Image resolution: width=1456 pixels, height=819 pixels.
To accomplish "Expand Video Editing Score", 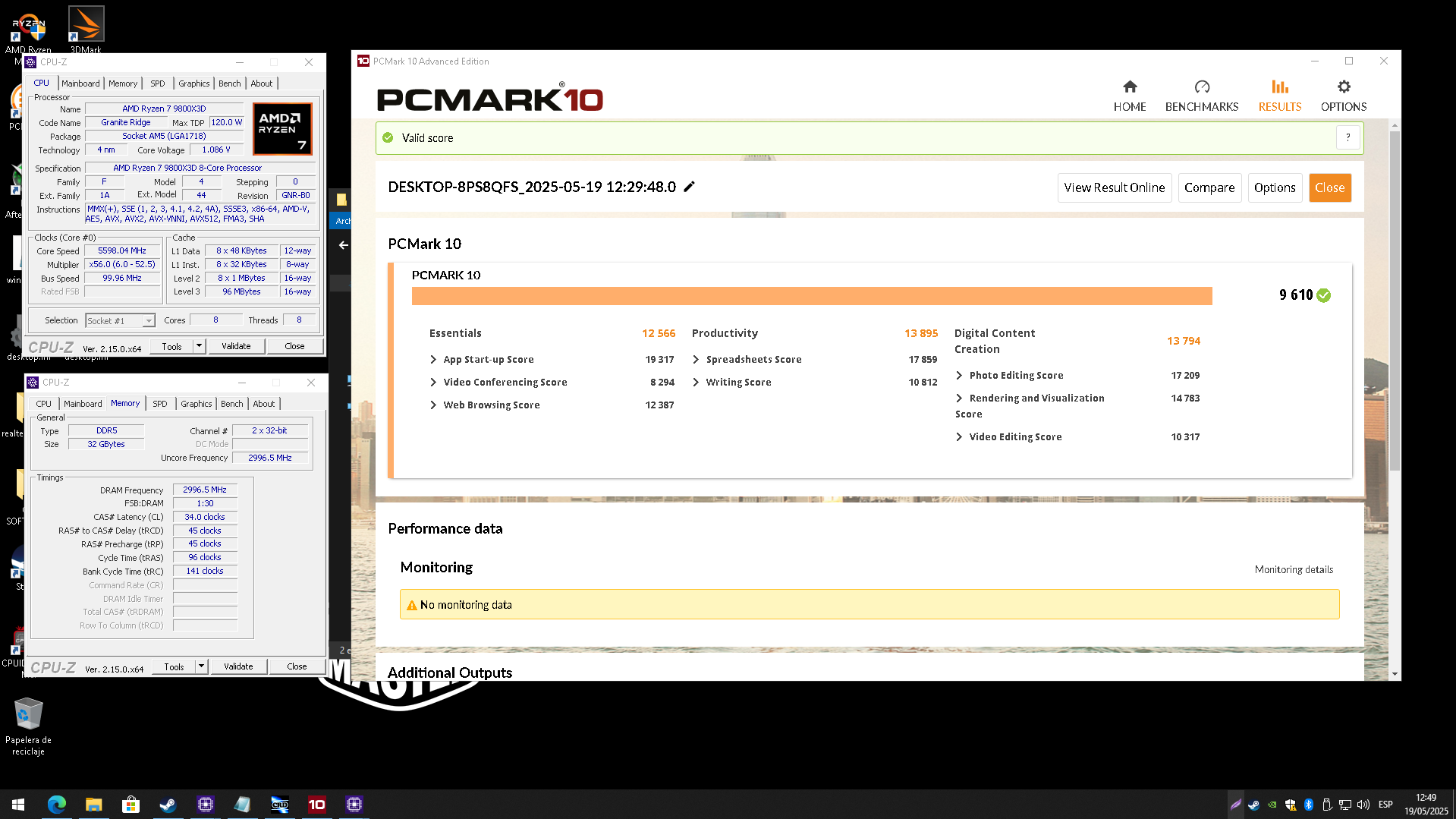I will pos(959,437).
